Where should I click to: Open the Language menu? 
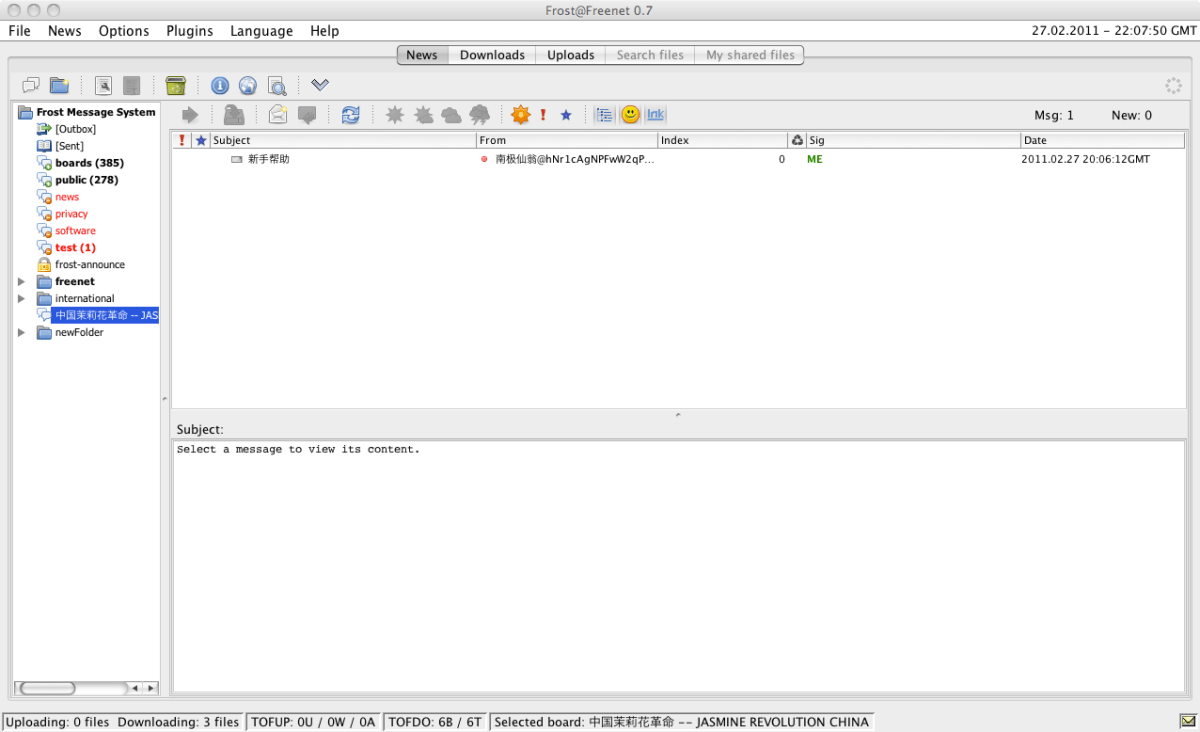[261, 31]
